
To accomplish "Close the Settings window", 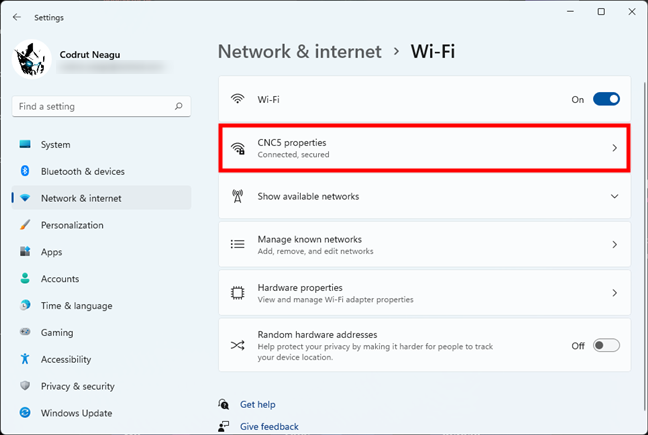I will [x=632, y=12].
